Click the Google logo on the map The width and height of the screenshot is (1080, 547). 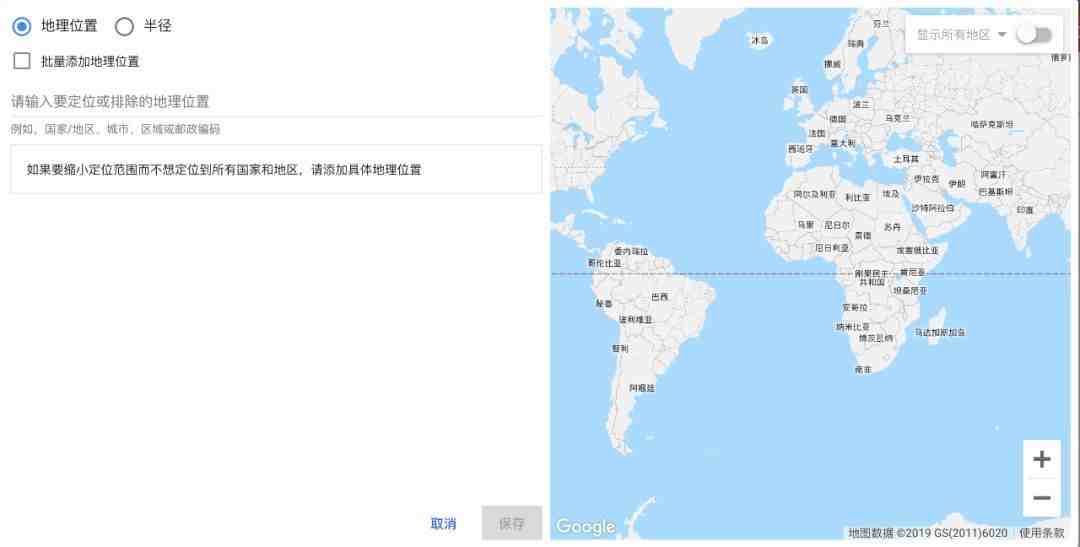click(x=585, y=526)
